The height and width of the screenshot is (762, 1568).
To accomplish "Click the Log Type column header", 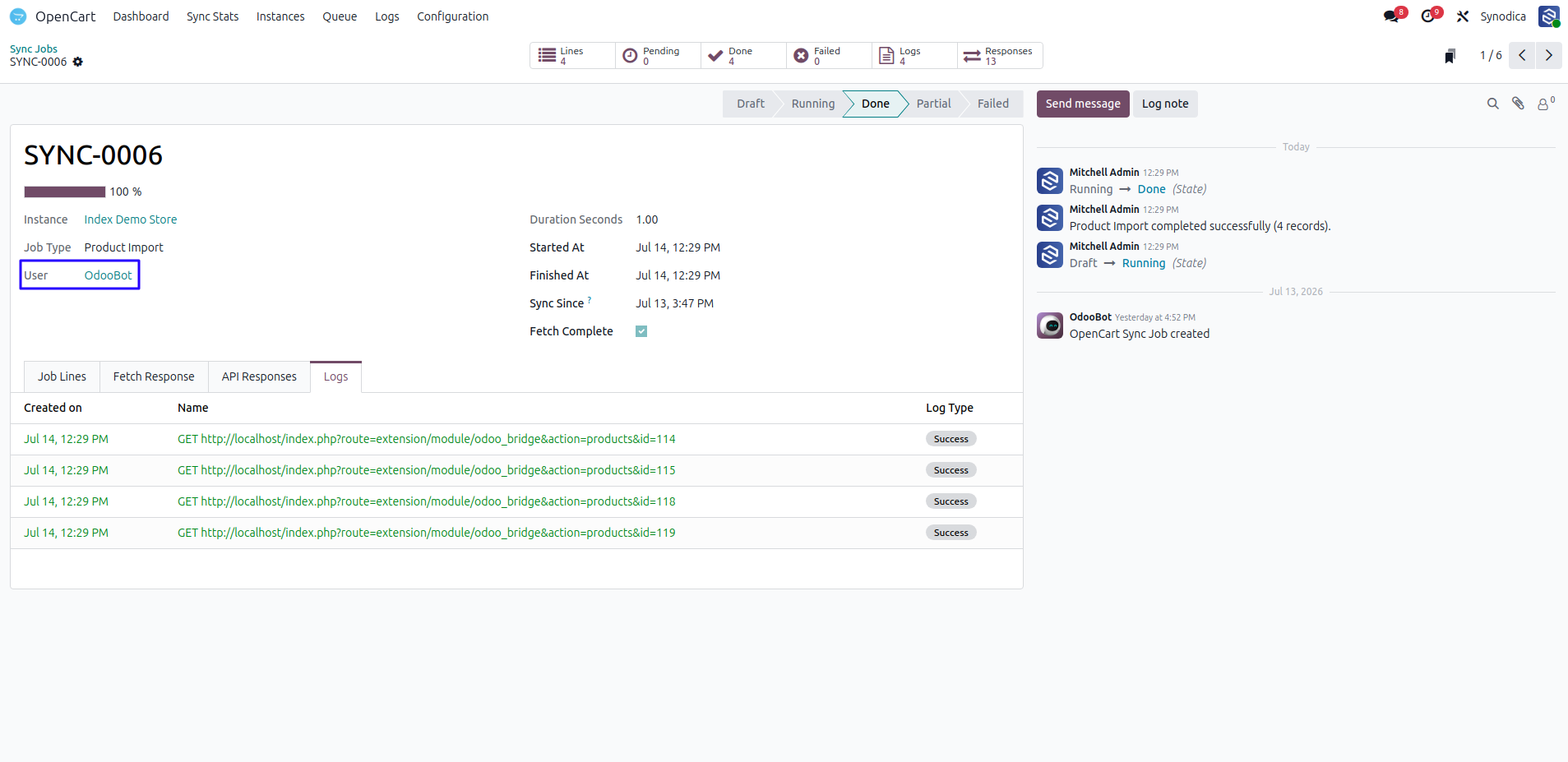I will pyautogui.click(x=950, y=408).
